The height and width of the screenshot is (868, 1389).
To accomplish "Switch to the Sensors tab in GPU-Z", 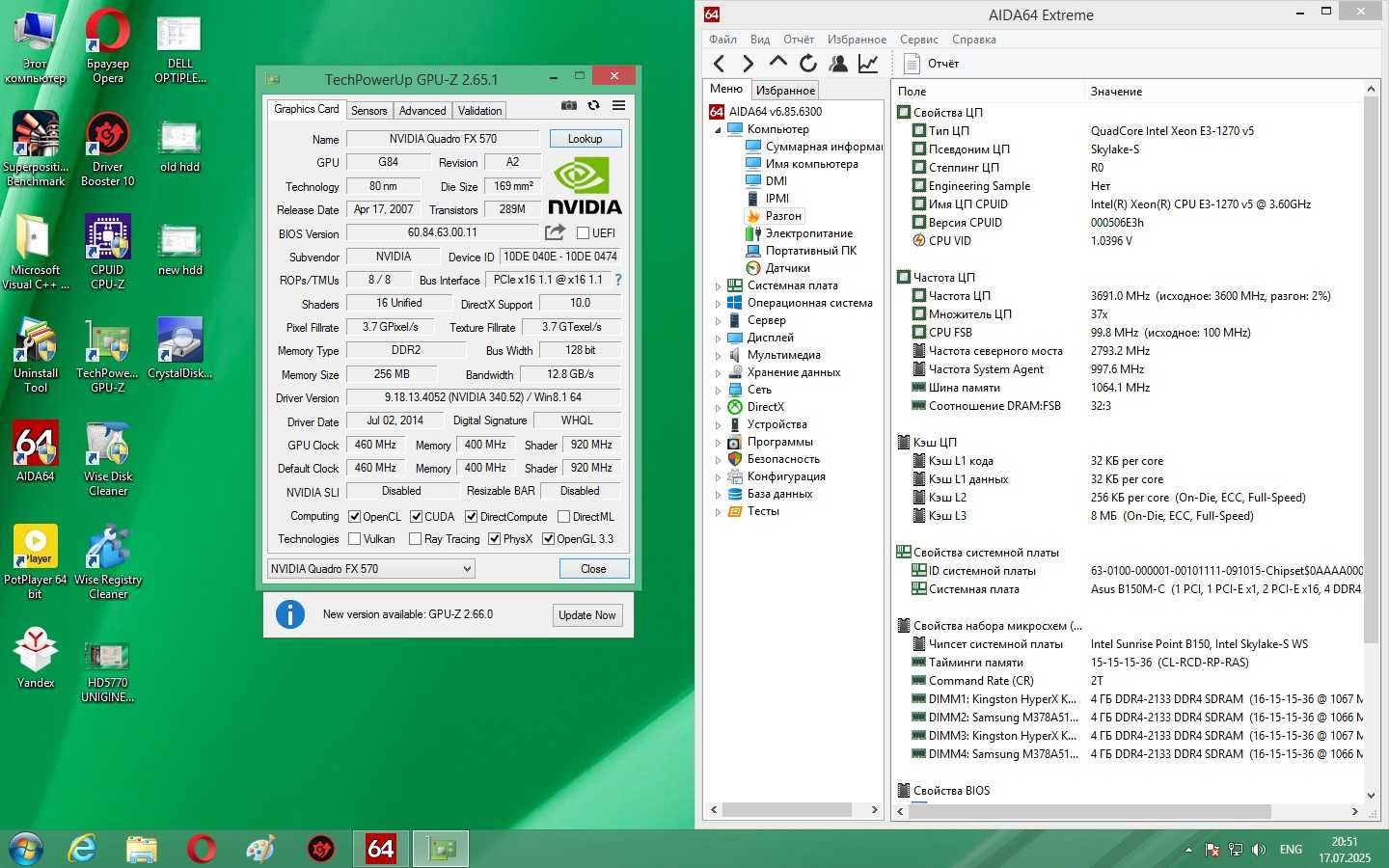I will point(368,111).
